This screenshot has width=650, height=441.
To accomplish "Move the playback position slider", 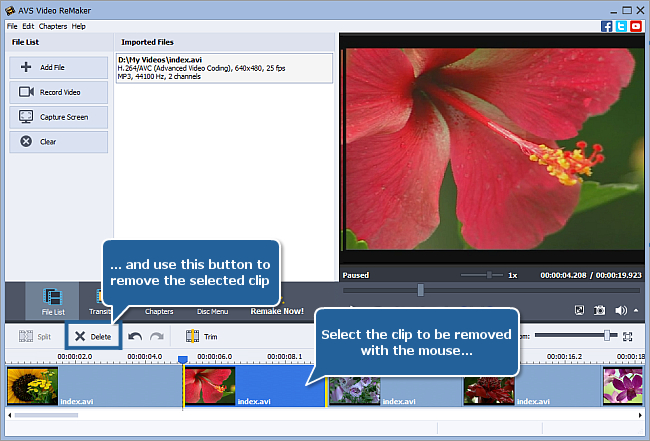I will tap(420, 290).
